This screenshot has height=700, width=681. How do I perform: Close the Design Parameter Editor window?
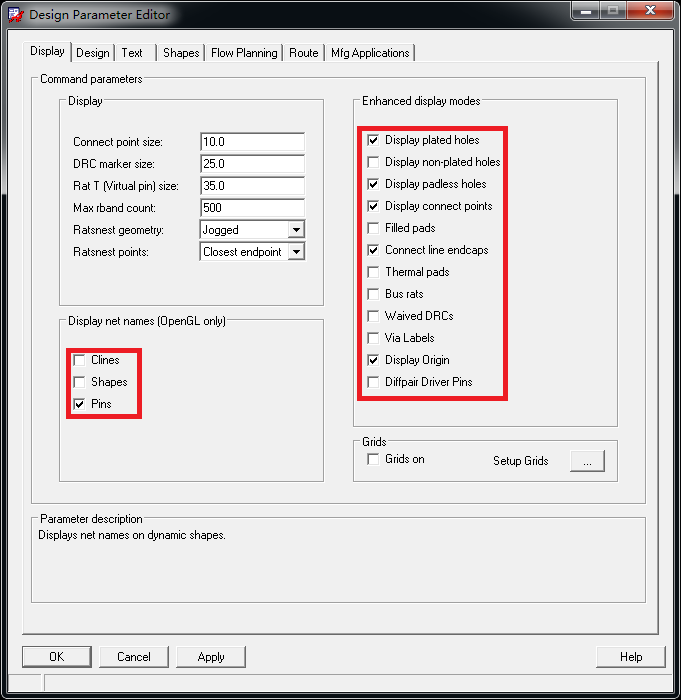click(650, 10)
